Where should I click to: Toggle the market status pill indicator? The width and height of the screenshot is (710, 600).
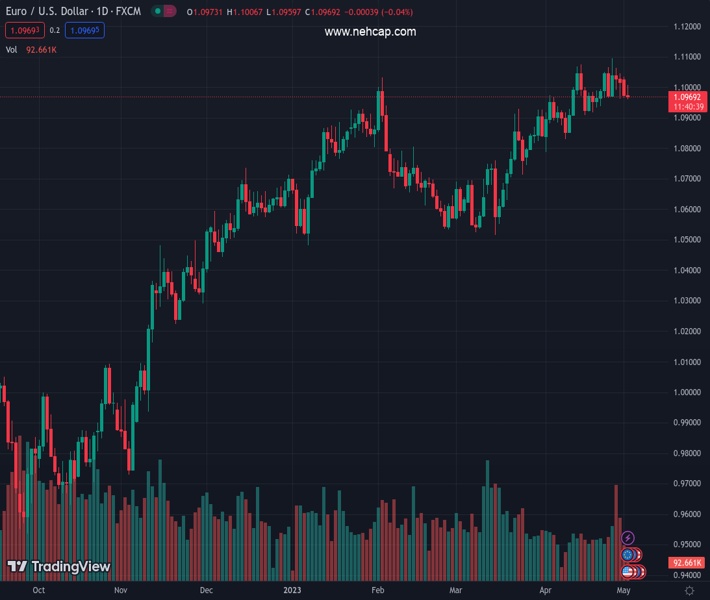[165, 11]
